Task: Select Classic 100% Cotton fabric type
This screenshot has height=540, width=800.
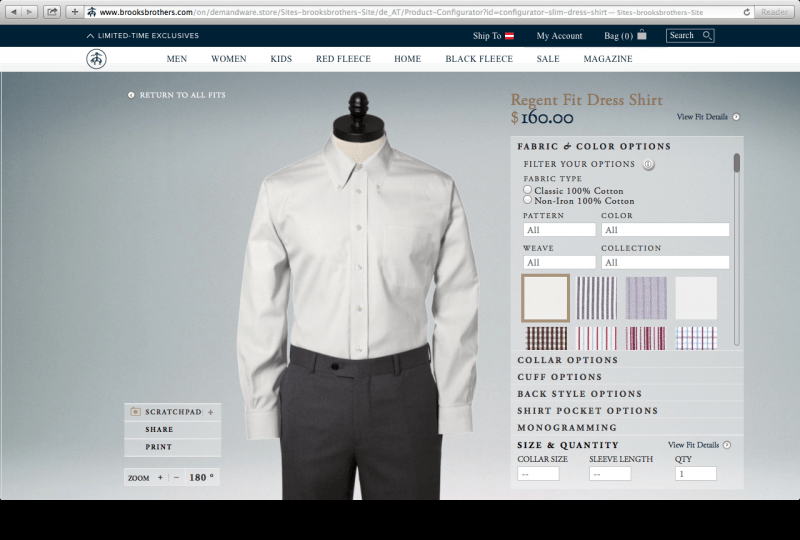Action: tap(528, 189)
